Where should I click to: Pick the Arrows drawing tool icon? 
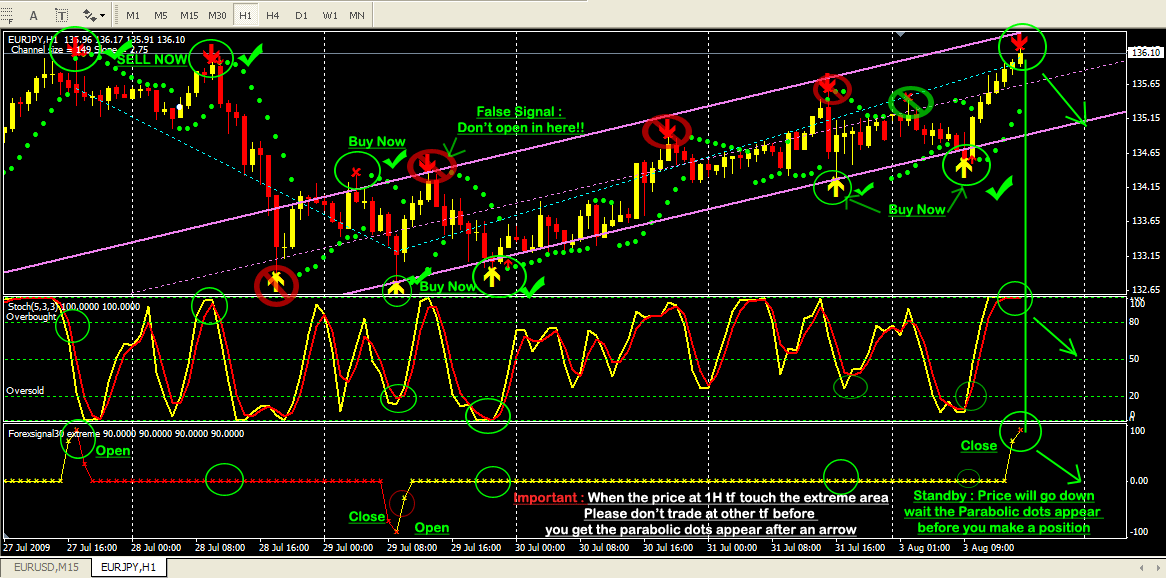coord(91,15)
